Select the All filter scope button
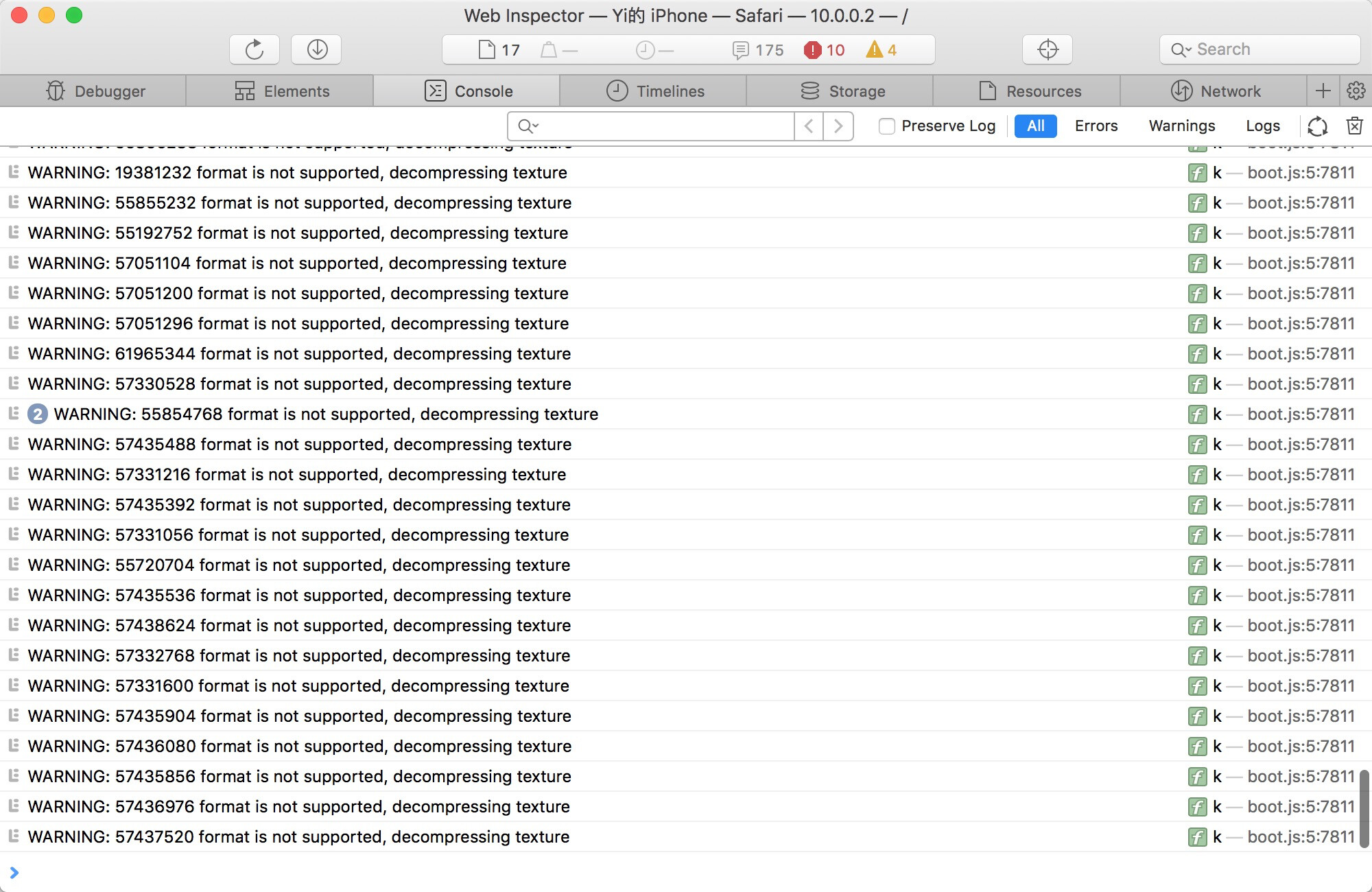Screen dimensions: 1372x892 1035,126
